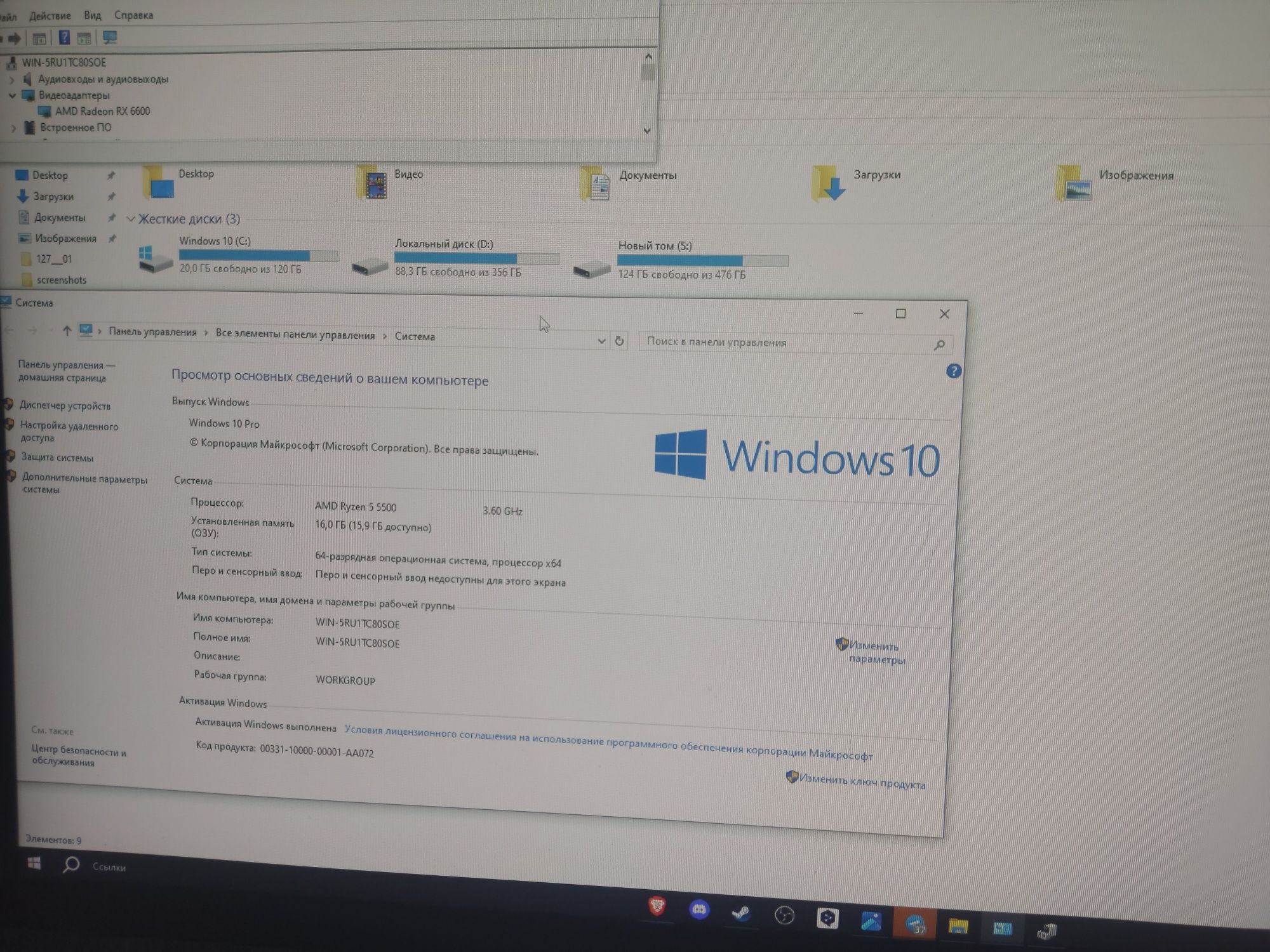The height and width of the screenshot is (952, 1270).
Task: Open the Действие menu in Device Manager
Action: [x=50, y=15]
